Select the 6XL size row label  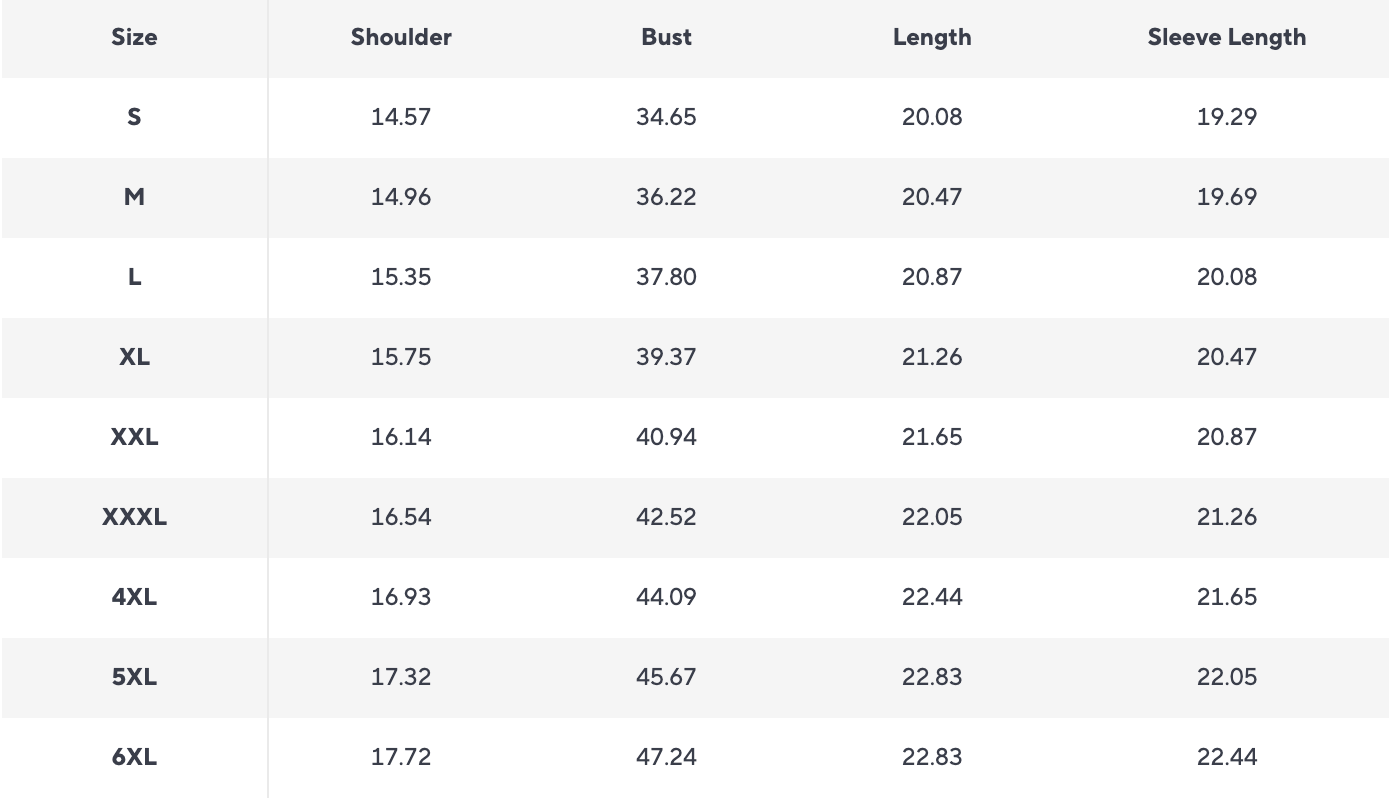coord(134,757)
